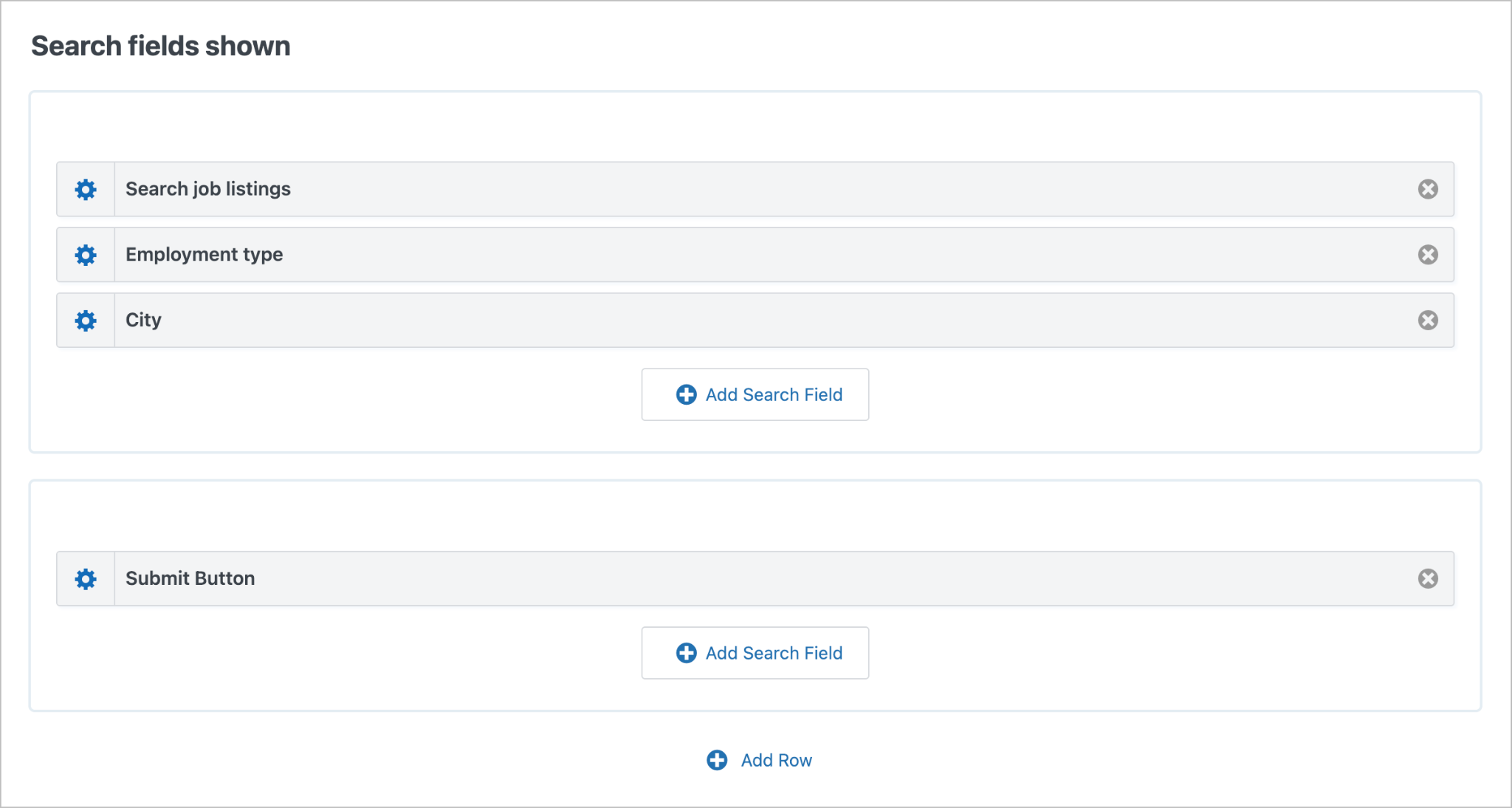
Task: Click the plus icon inside lower Add Search Field button
Action: click(x=686, y=653)
